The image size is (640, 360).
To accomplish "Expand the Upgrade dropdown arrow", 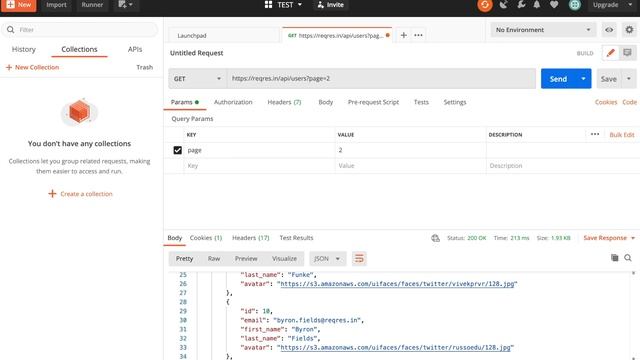I will click(x=630, y=5).
